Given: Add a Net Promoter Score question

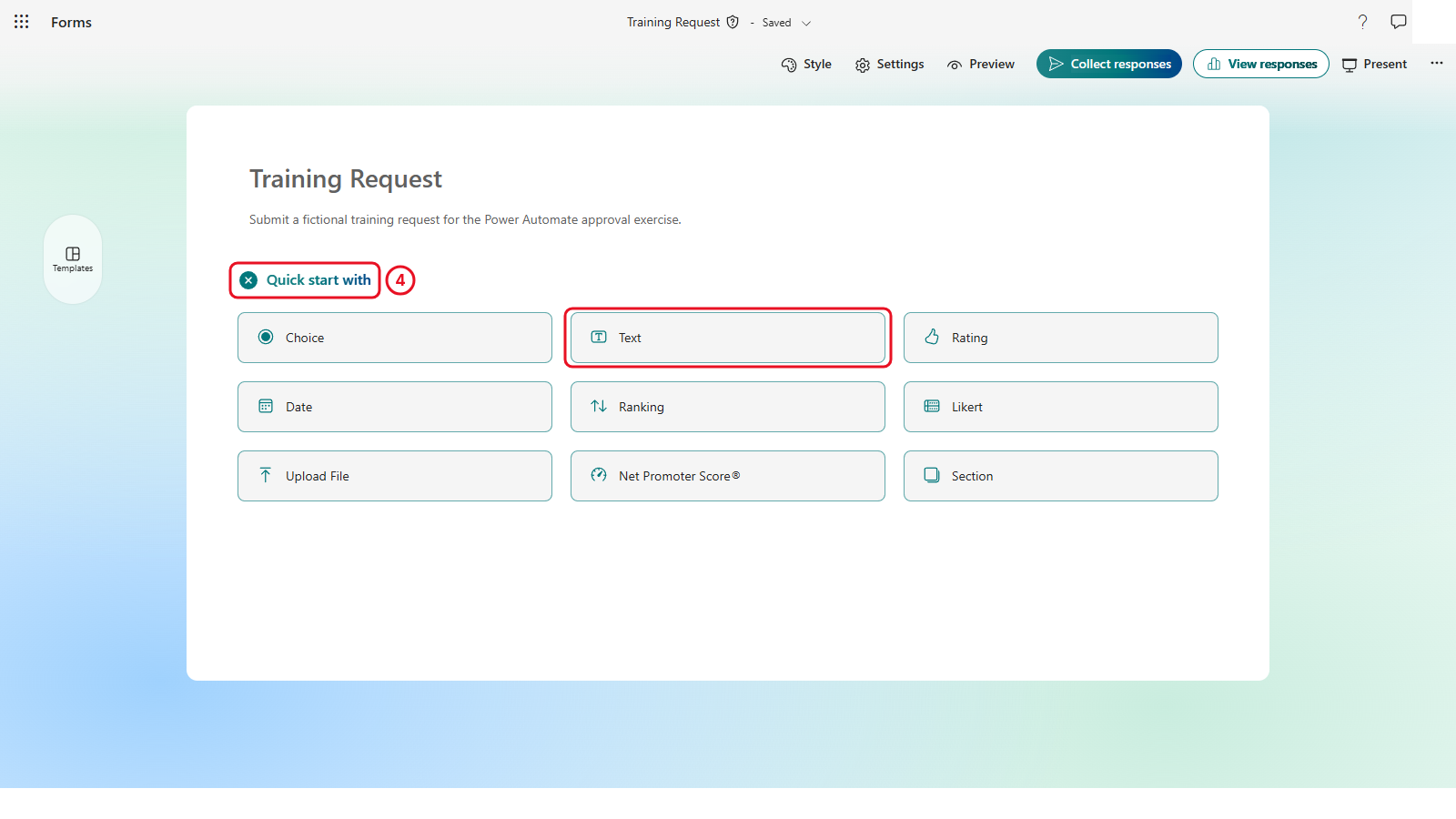Looking at the screenshot, I should coord(728,476).
